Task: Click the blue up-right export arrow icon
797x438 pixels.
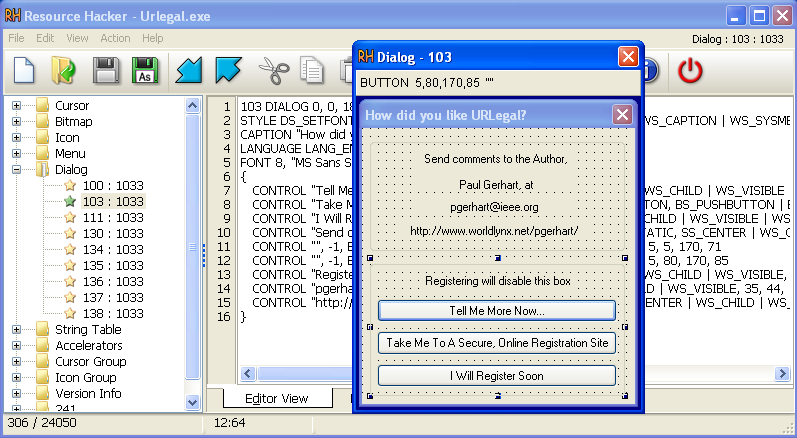Action: (228, 70)
